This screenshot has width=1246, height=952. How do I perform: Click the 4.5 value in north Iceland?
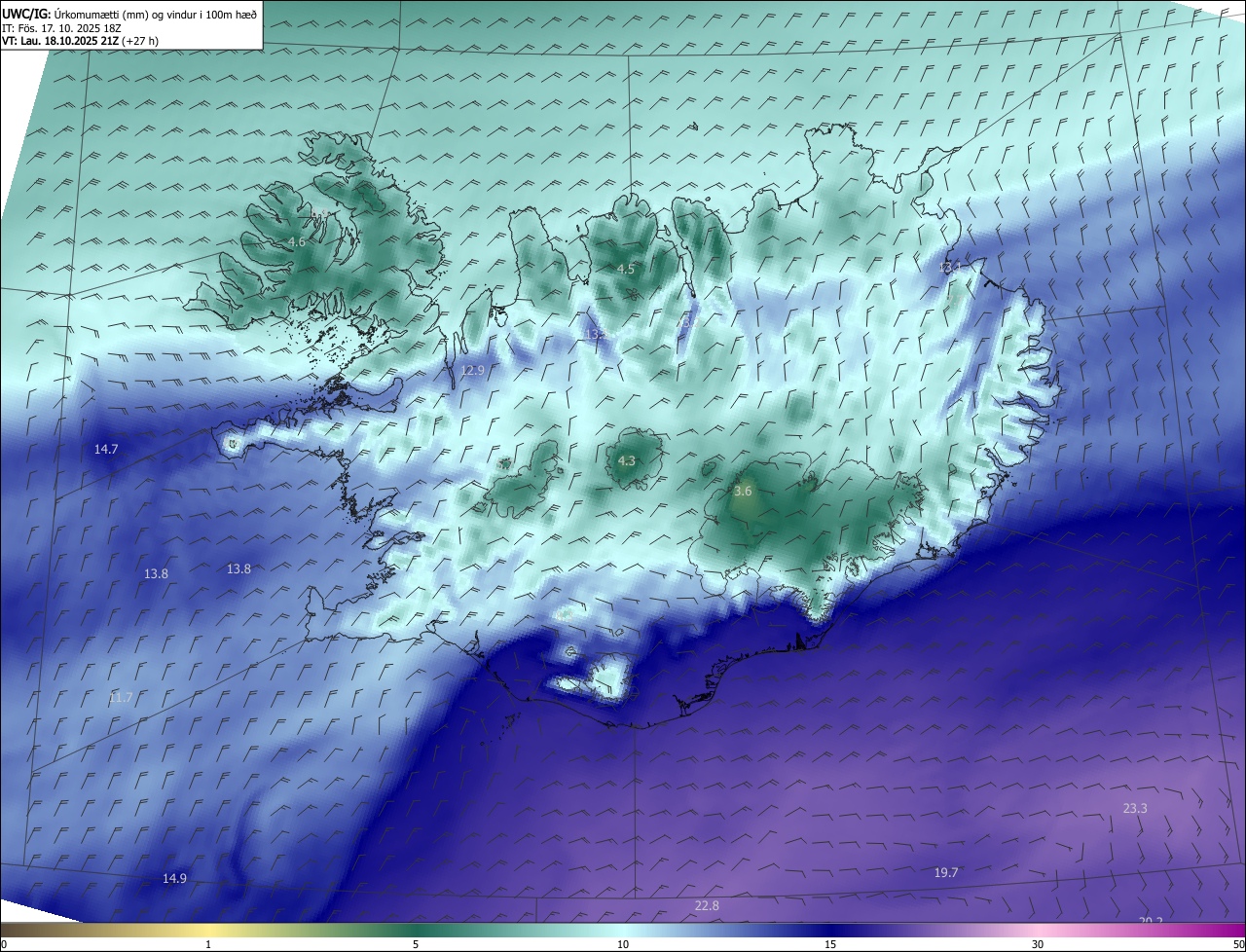[x=626, y=269]
